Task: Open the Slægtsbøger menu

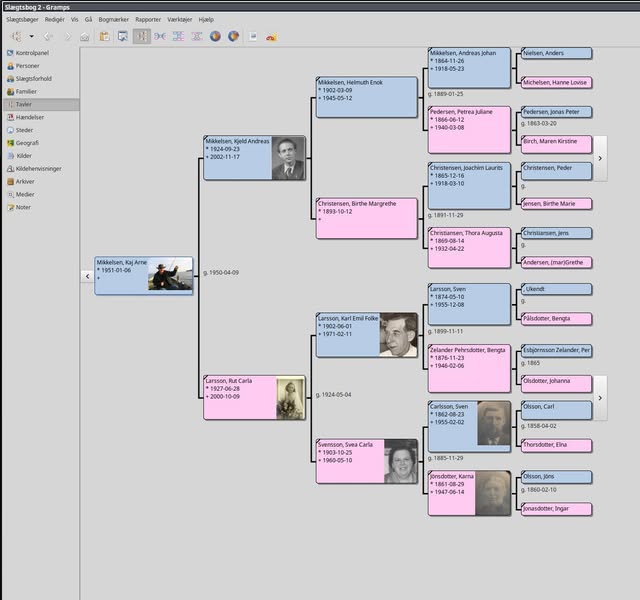Action: point(22,20)
